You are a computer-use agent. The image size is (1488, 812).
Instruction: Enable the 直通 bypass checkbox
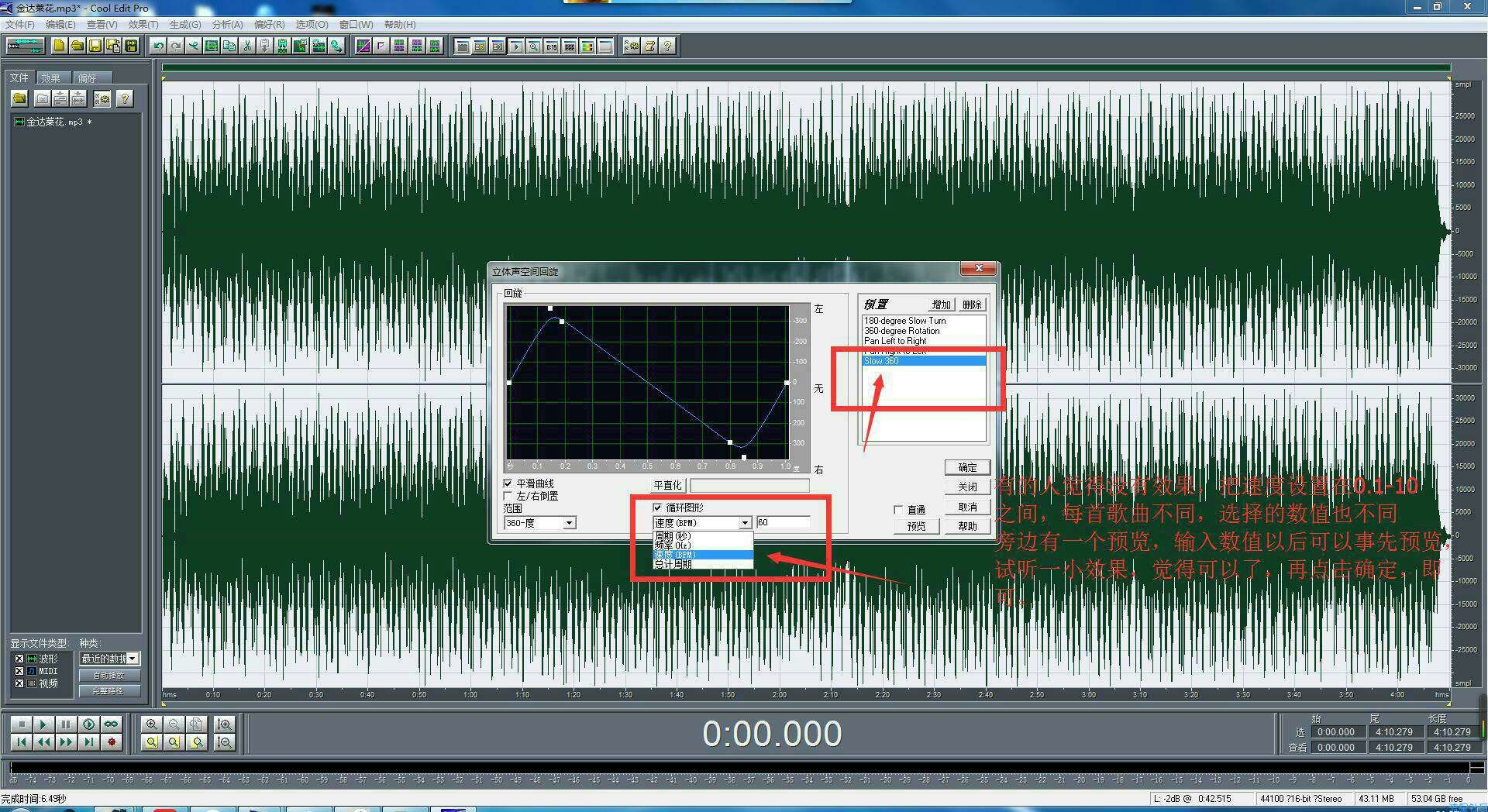[x=898, y=510]
